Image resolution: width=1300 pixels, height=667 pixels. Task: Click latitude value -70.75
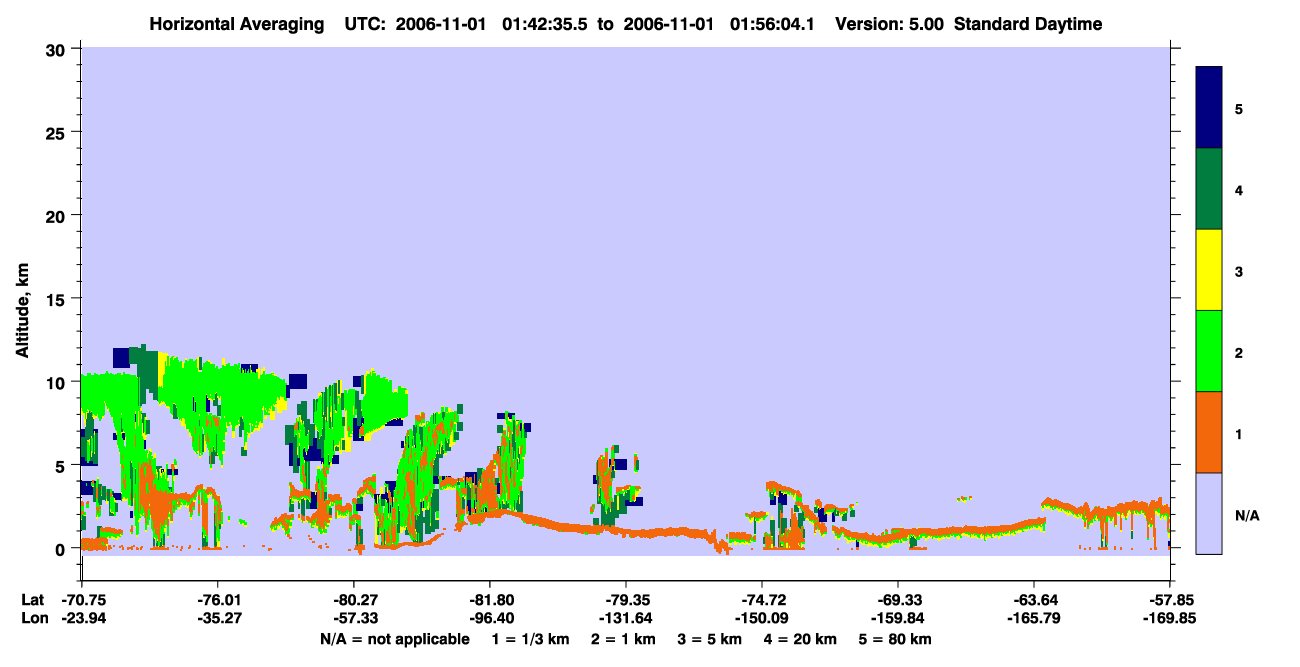(82, 600)
